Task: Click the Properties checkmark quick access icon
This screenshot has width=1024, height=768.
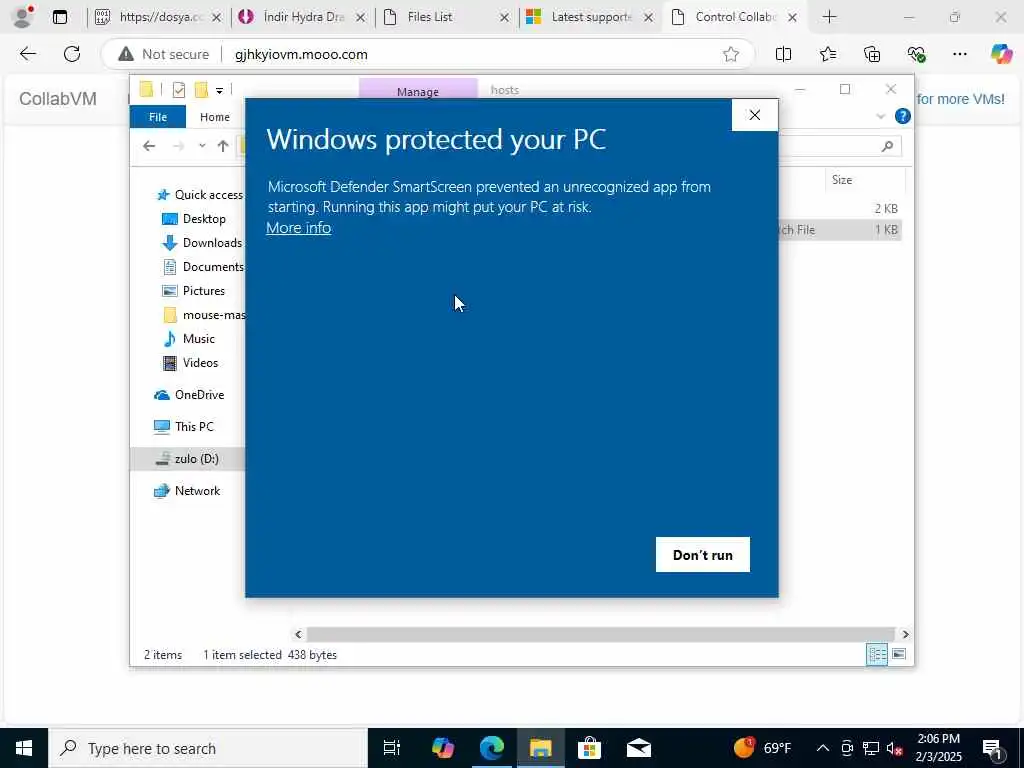Action: point(178,89)
